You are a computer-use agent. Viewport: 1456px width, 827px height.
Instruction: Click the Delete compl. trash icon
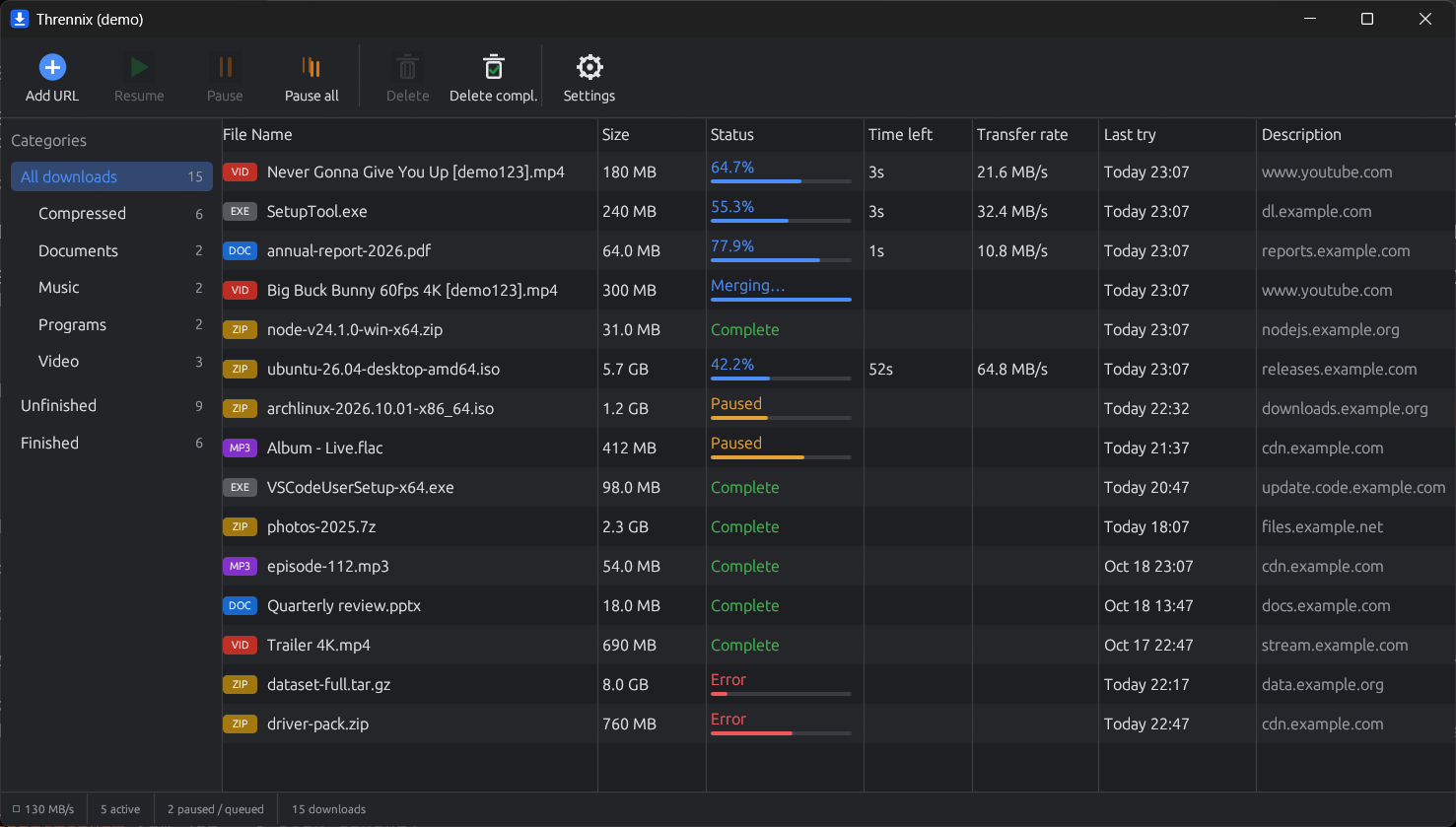point(493,67)
